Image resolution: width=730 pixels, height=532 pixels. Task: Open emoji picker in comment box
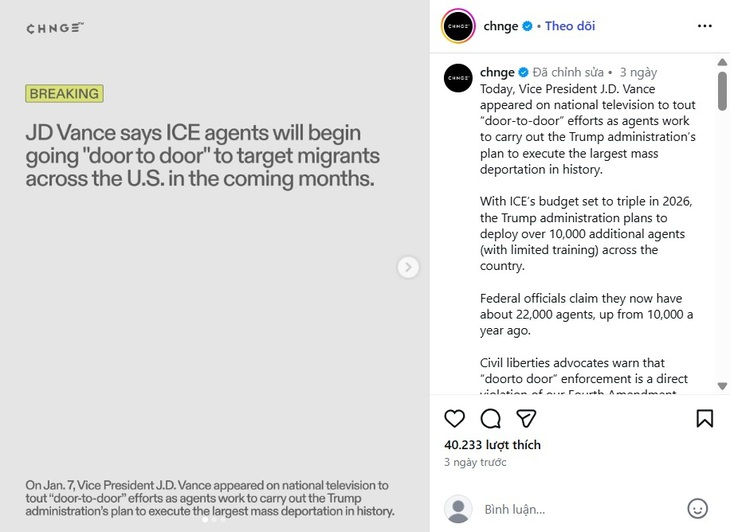(698, 509)
